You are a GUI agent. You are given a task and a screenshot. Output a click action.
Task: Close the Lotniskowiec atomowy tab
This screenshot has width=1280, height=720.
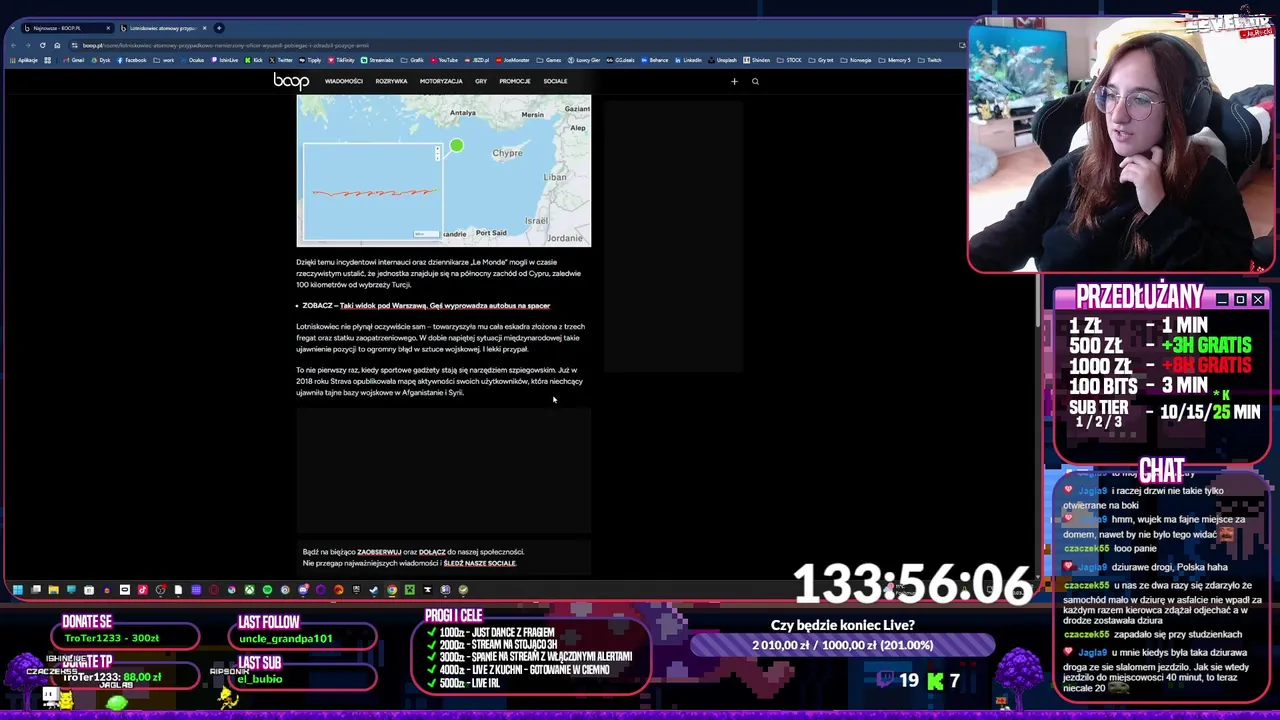(204, 28)
